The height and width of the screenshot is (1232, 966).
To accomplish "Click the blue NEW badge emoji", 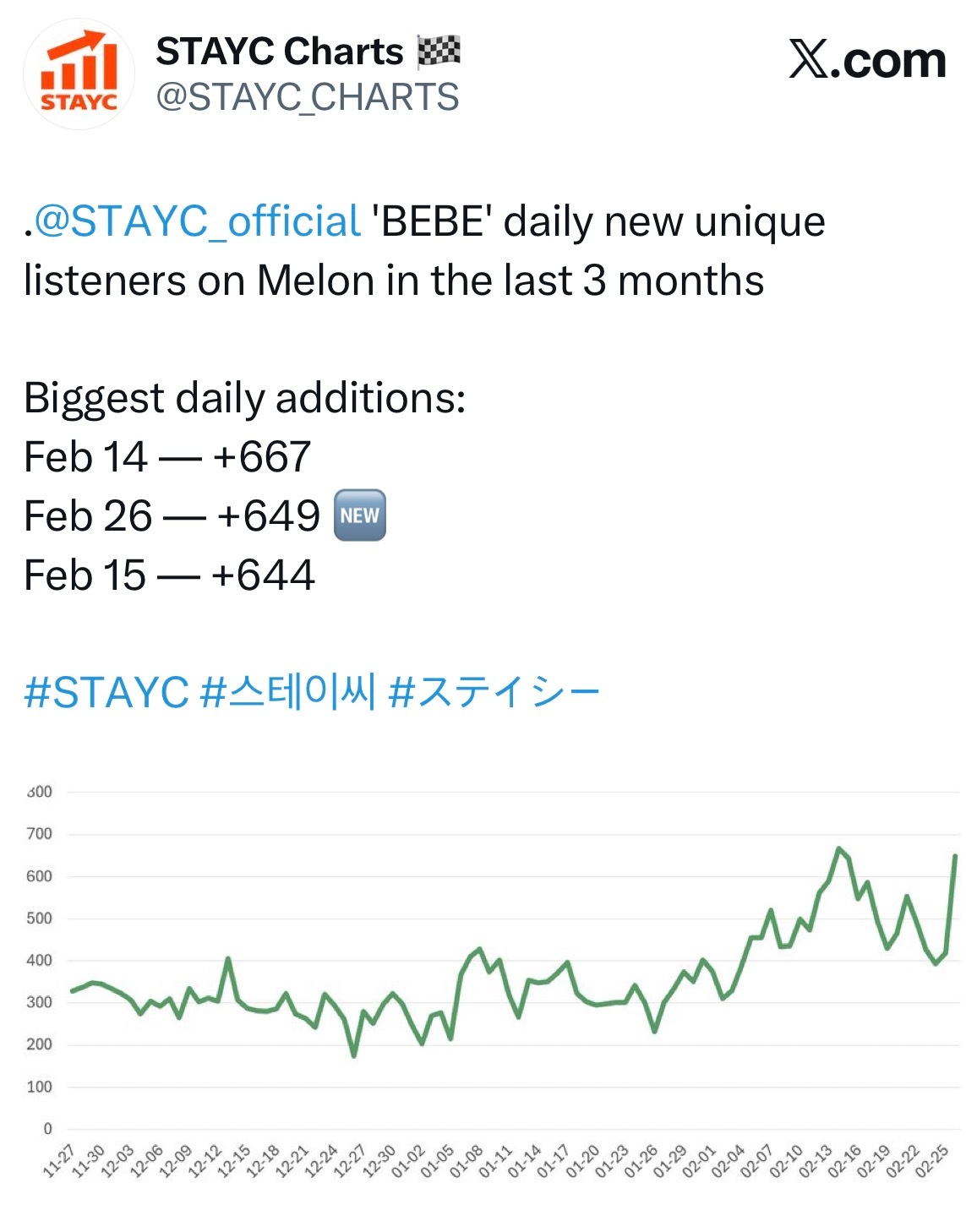I will [361, 515].
